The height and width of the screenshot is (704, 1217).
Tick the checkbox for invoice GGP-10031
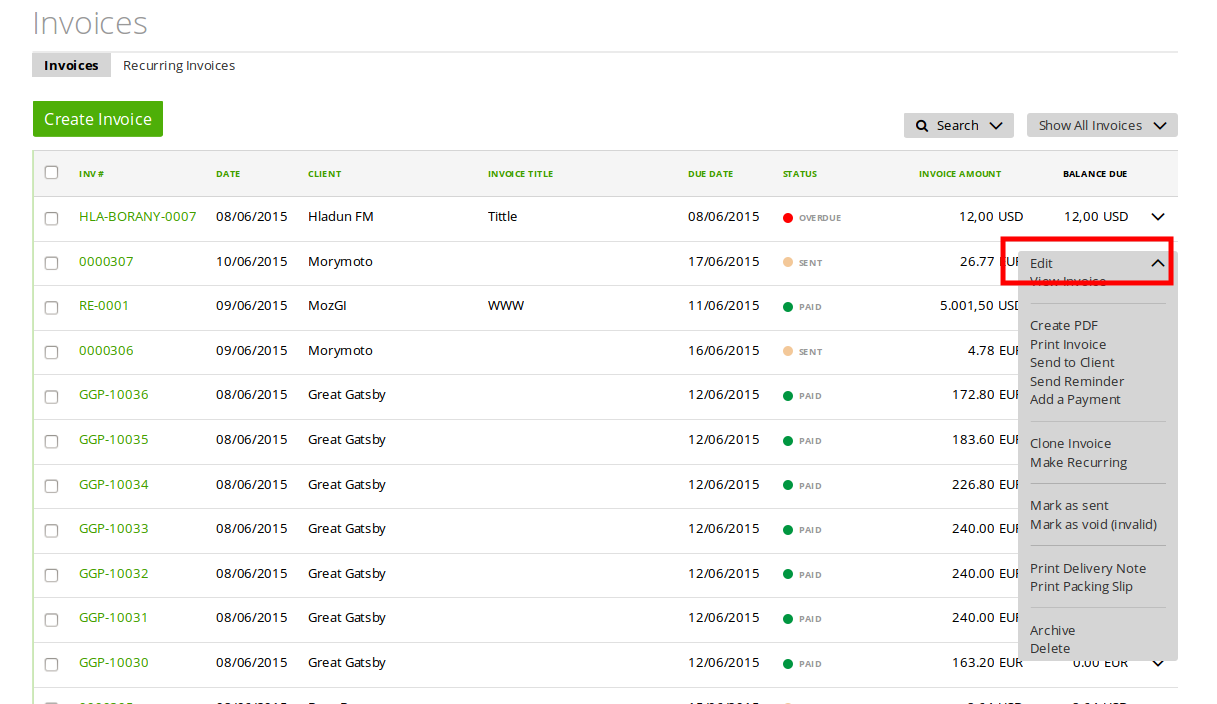51,619
